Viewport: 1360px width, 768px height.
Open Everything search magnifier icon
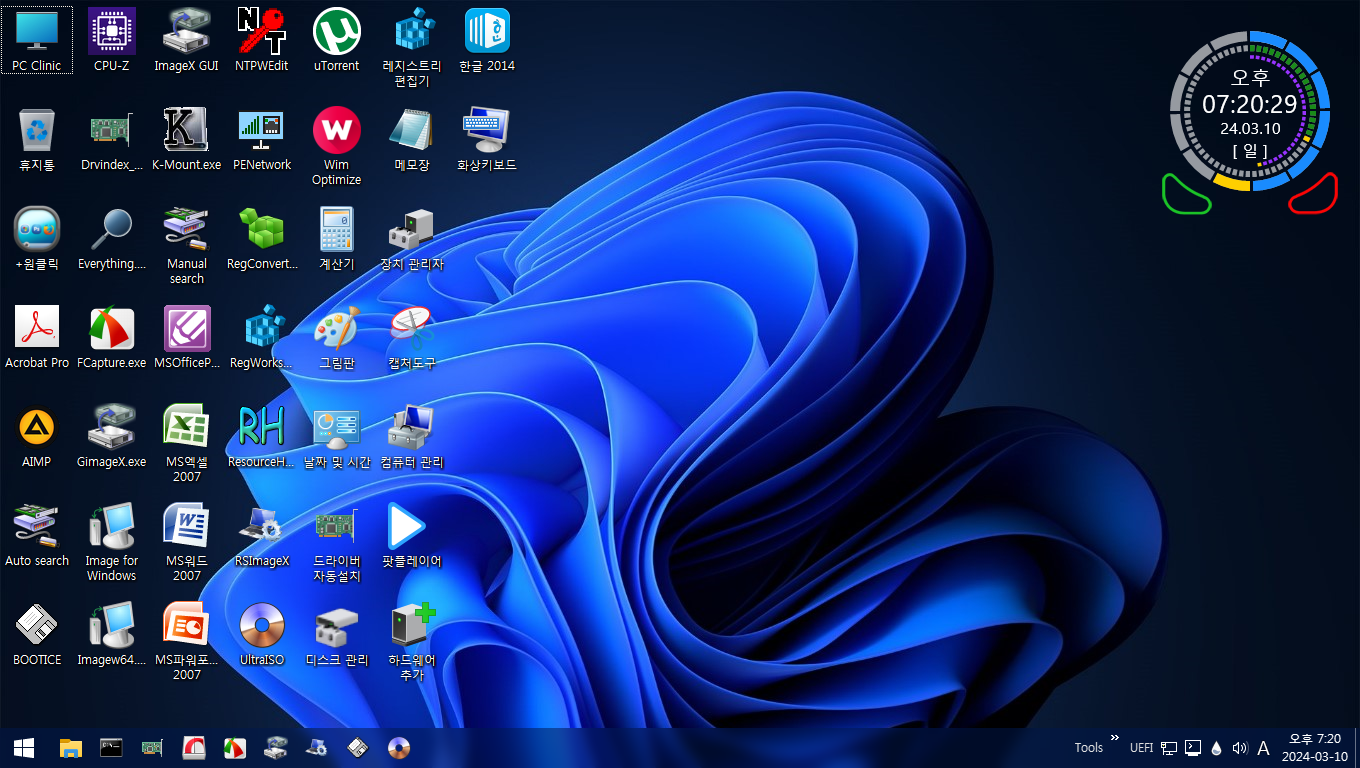pyautogui.click(x=112, y=239)
